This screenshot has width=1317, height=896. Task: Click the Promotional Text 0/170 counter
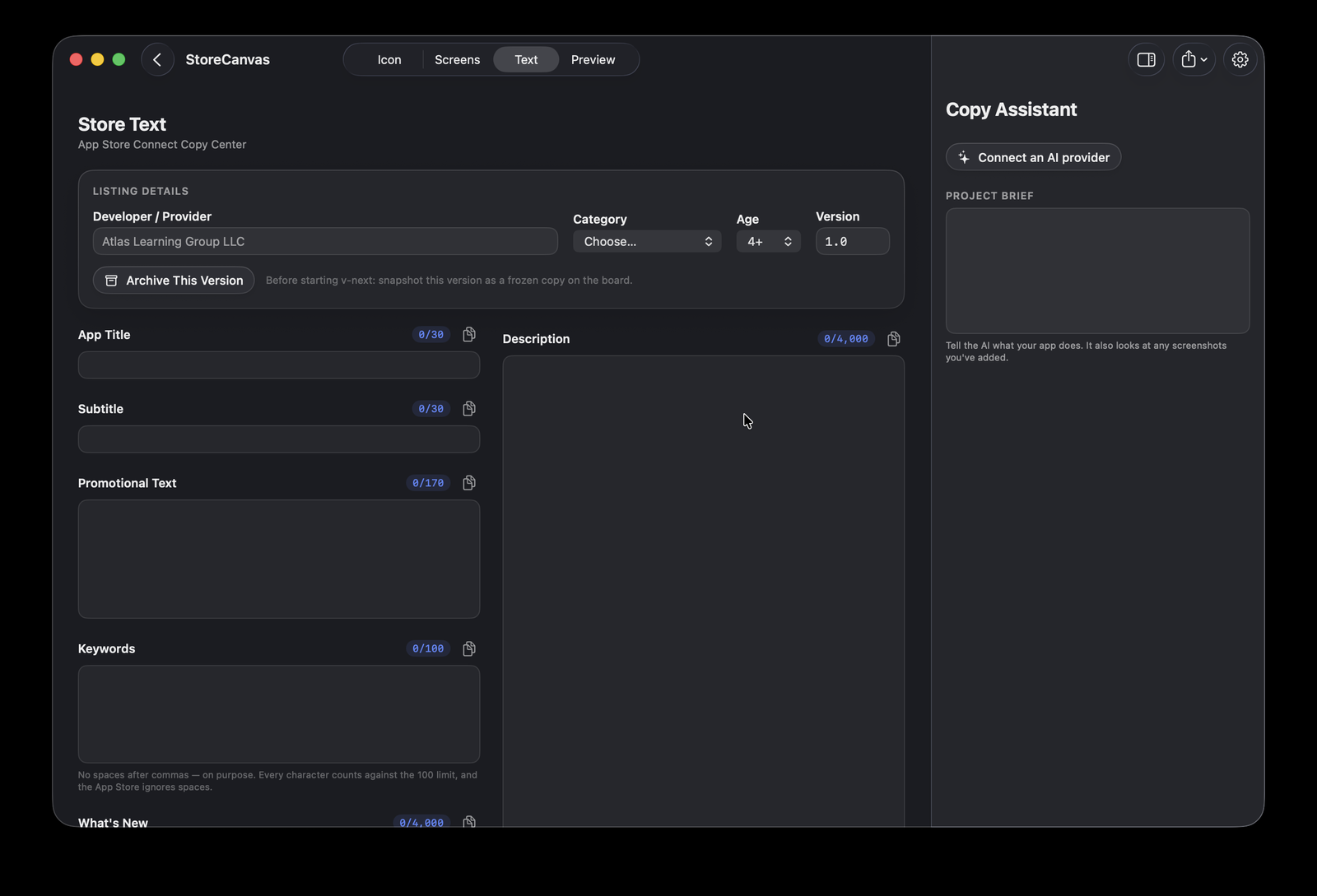pos(428,482)
